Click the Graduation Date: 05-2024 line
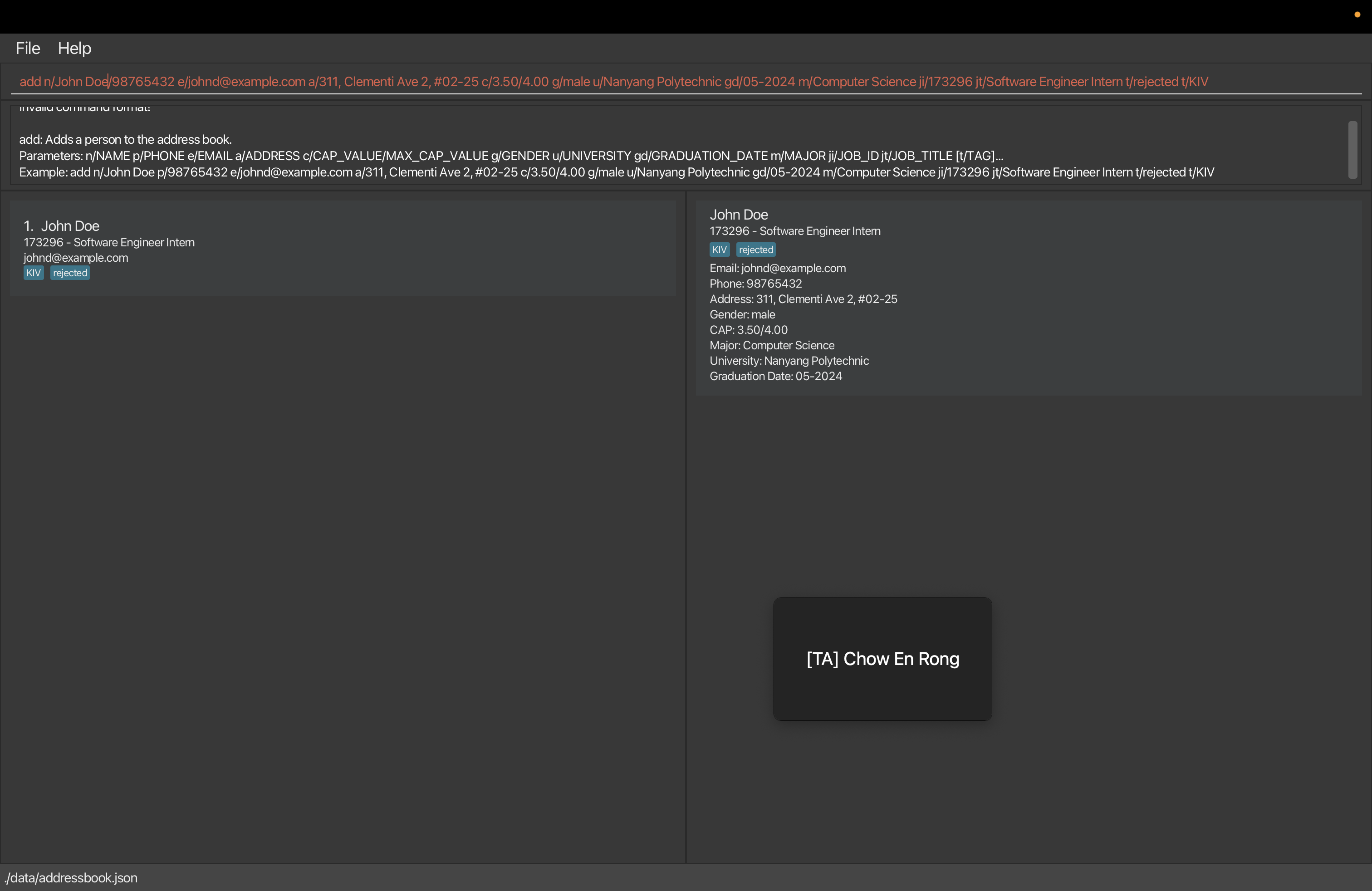Screen dimensions: 1372x891 775,377
